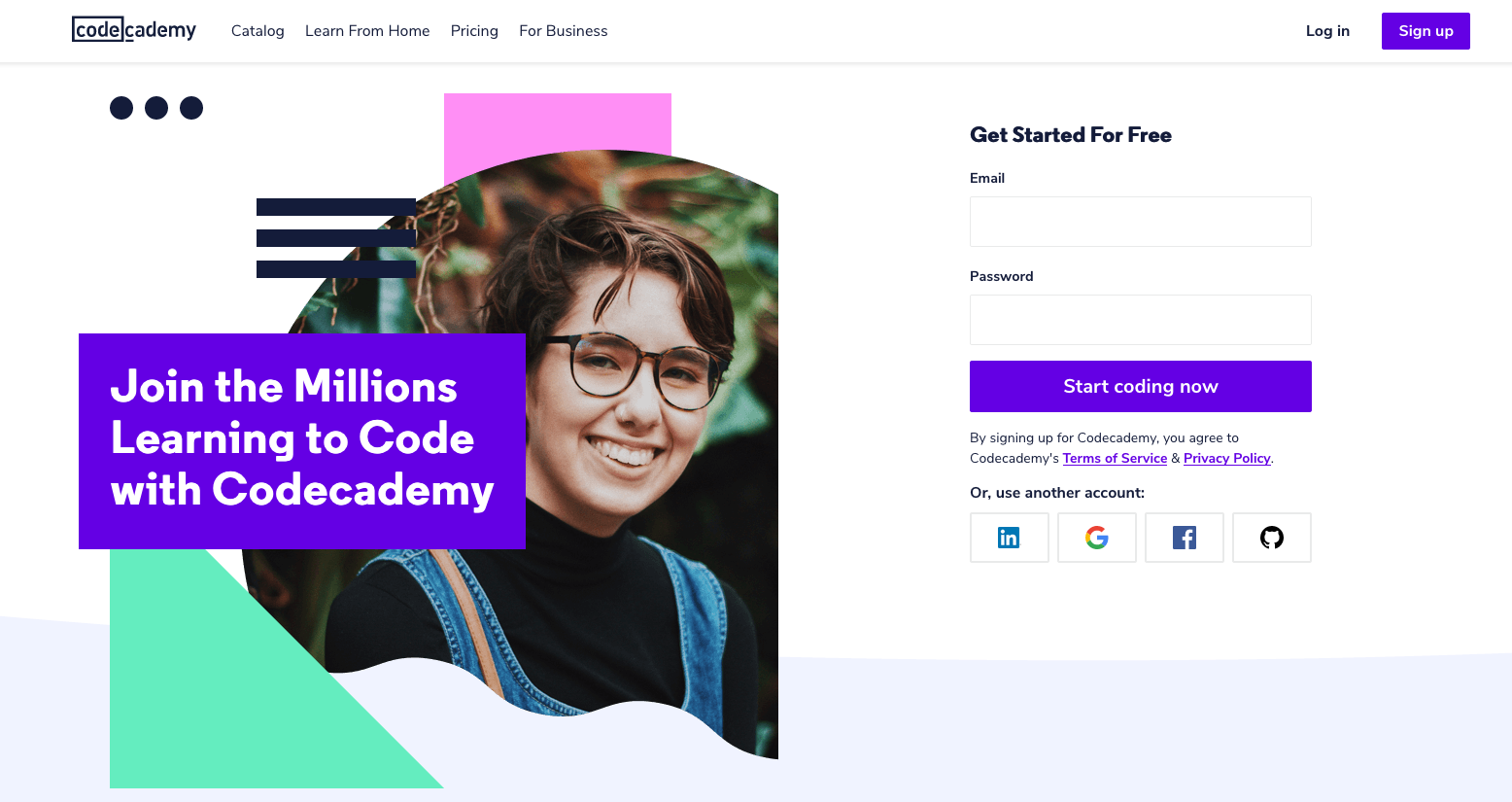
Task: Open the For Business page
Action: (564, 31)
